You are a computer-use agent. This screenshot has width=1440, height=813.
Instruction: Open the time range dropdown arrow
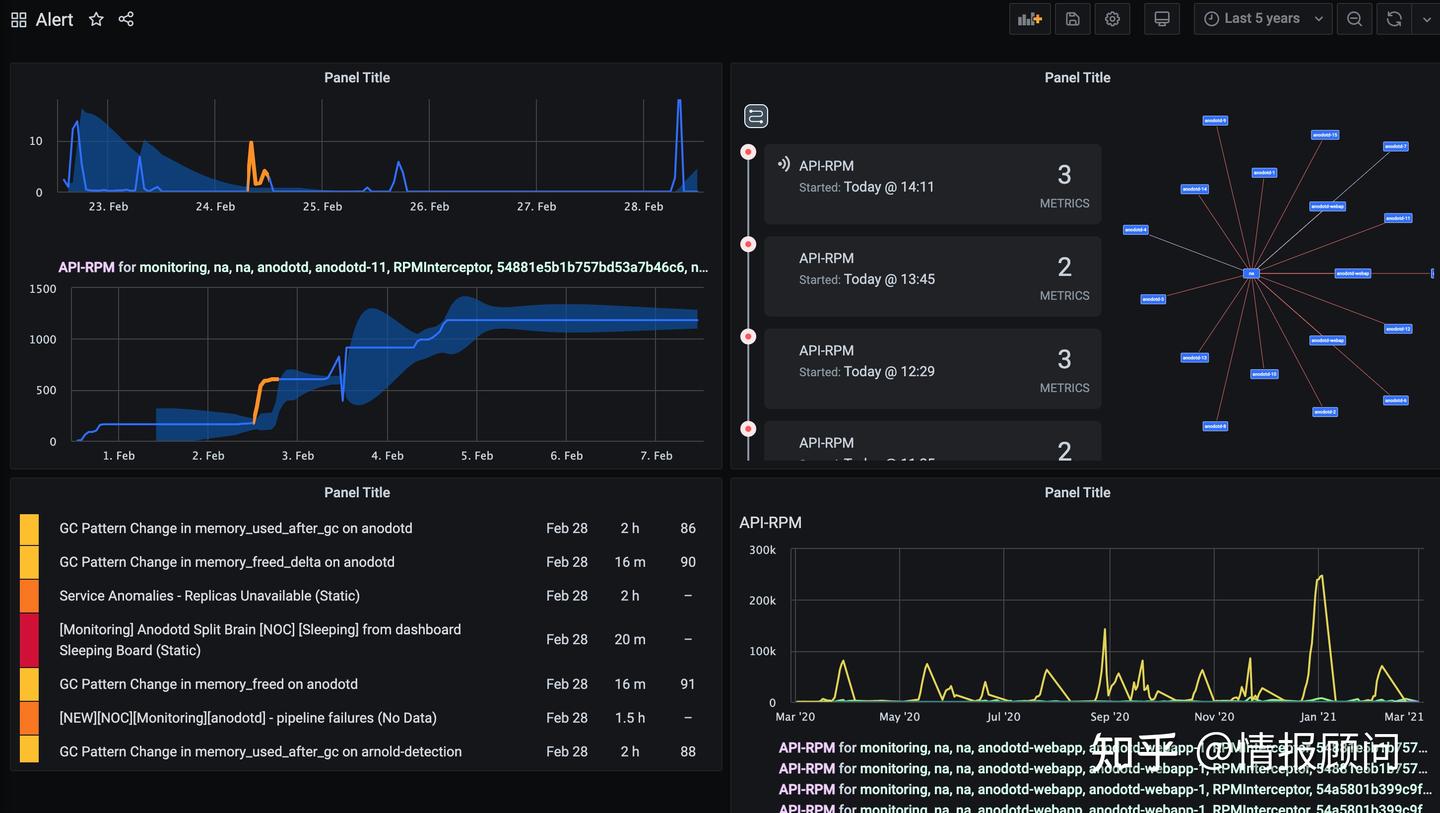tap(1318, 18)
